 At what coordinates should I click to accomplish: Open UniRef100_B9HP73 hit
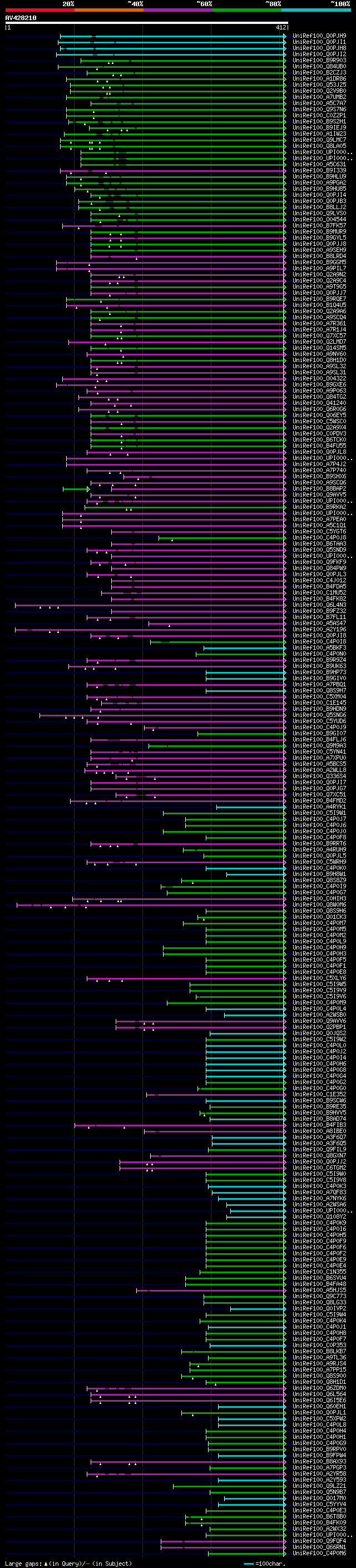point(319,672)
